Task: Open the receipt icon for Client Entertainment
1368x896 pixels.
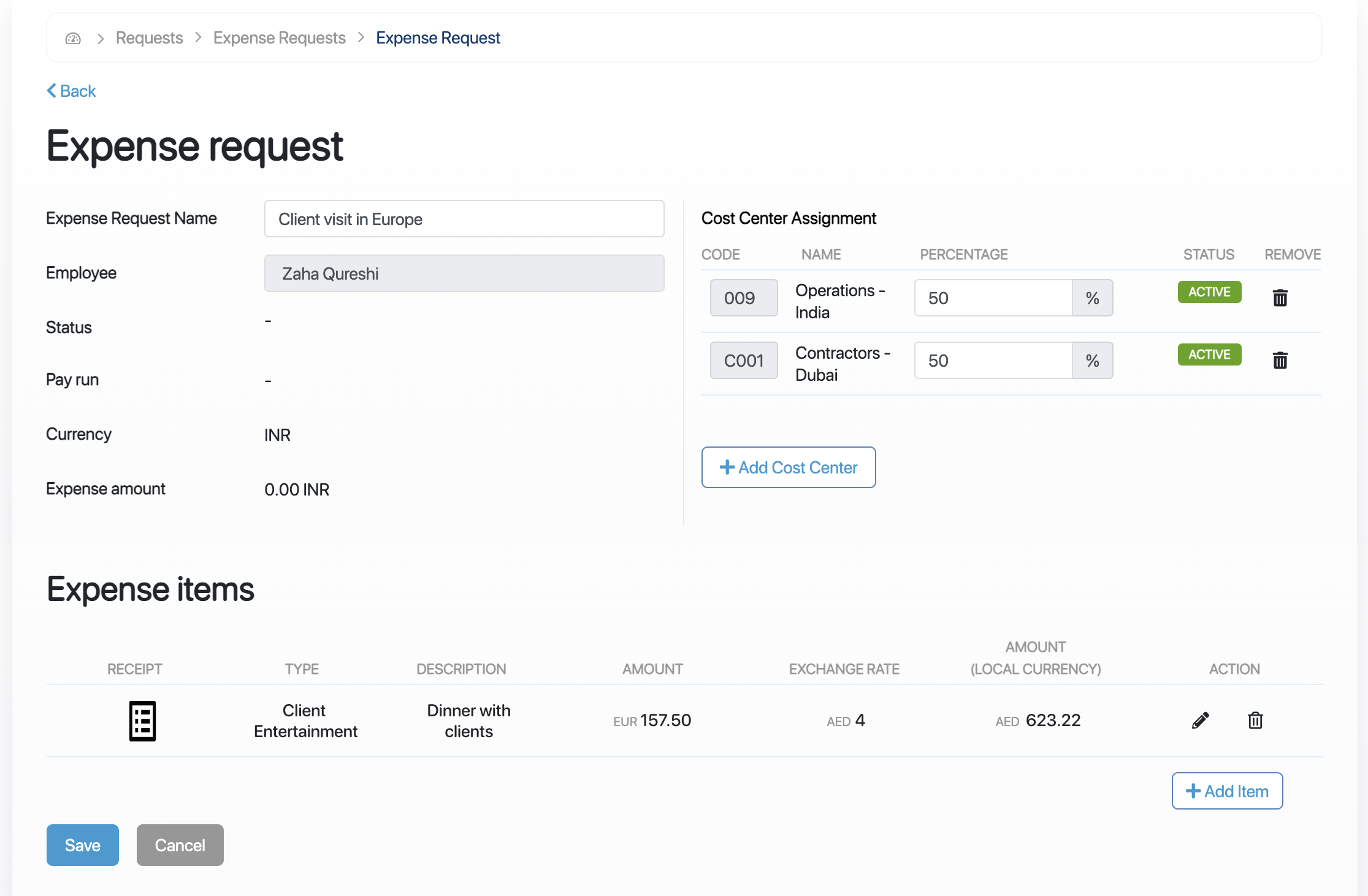Action: (142, 721)
